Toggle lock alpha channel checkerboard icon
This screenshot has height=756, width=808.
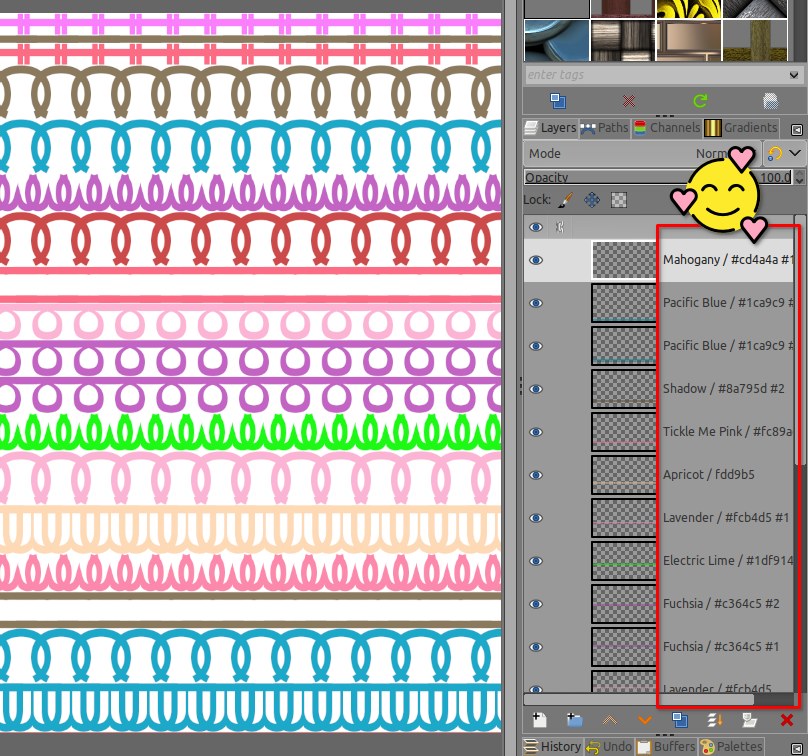click(x=619, y=200)
